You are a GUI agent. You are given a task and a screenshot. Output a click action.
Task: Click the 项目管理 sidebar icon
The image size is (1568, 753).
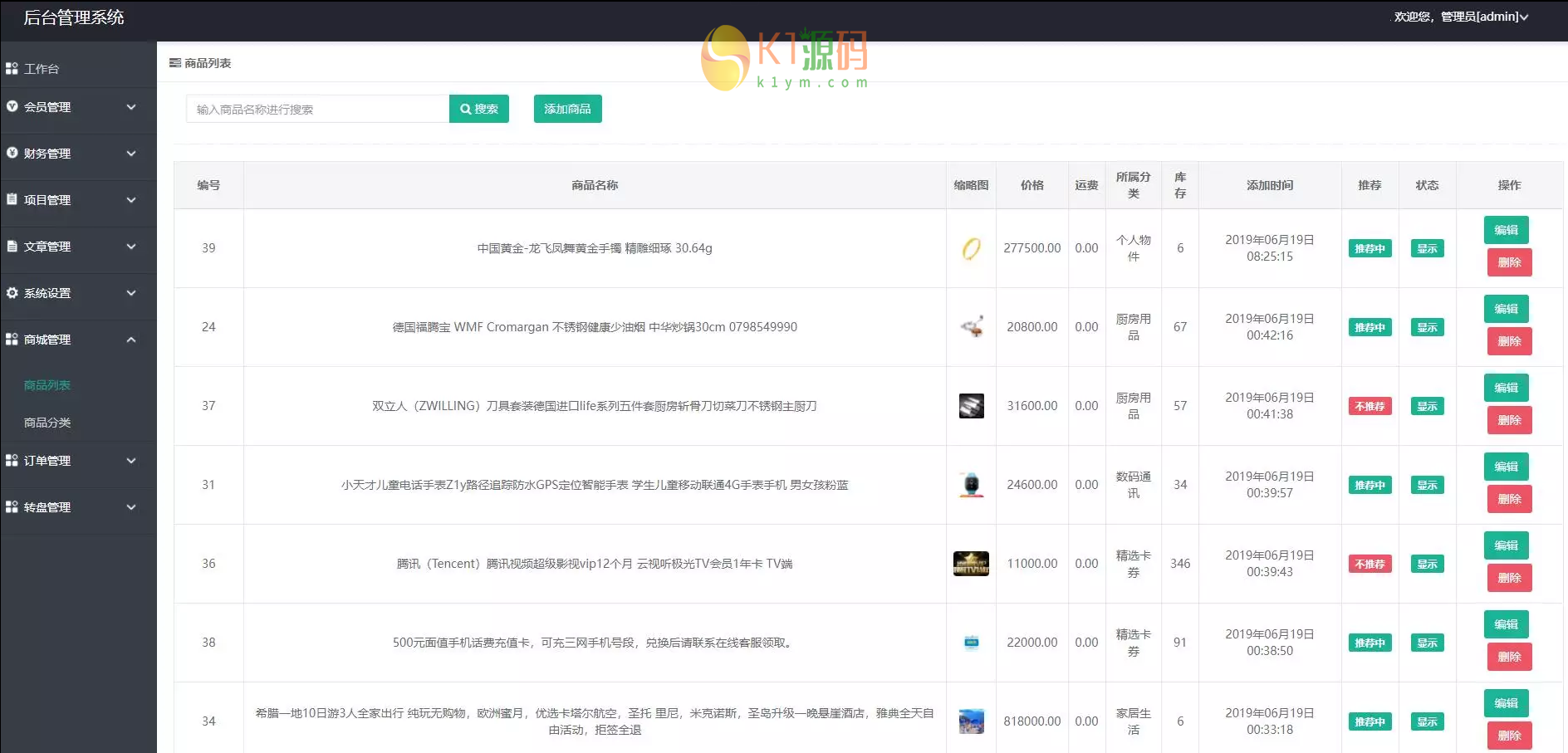click(x=12, y=200)
